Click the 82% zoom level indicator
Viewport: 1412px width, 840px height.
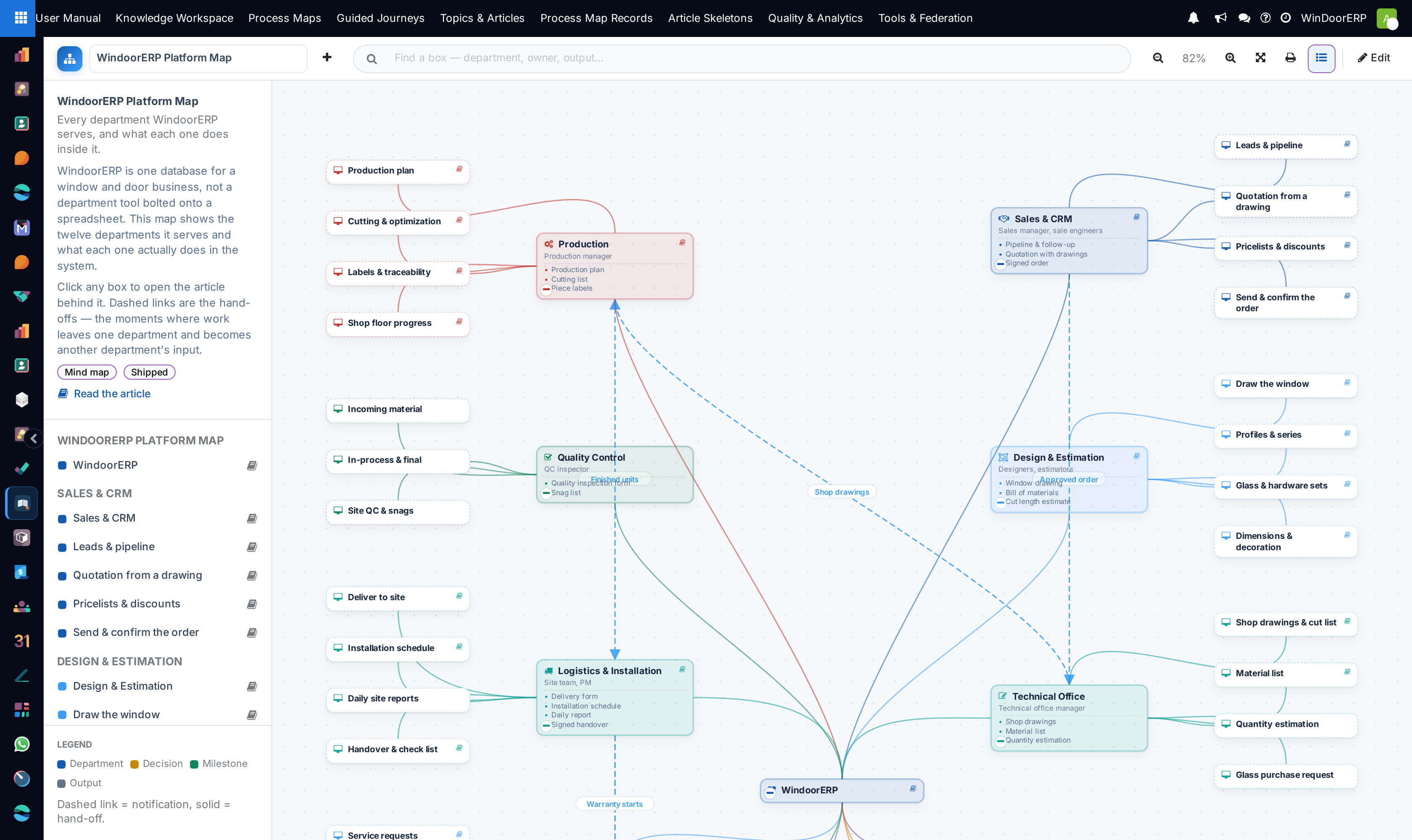pos(1193,58)
